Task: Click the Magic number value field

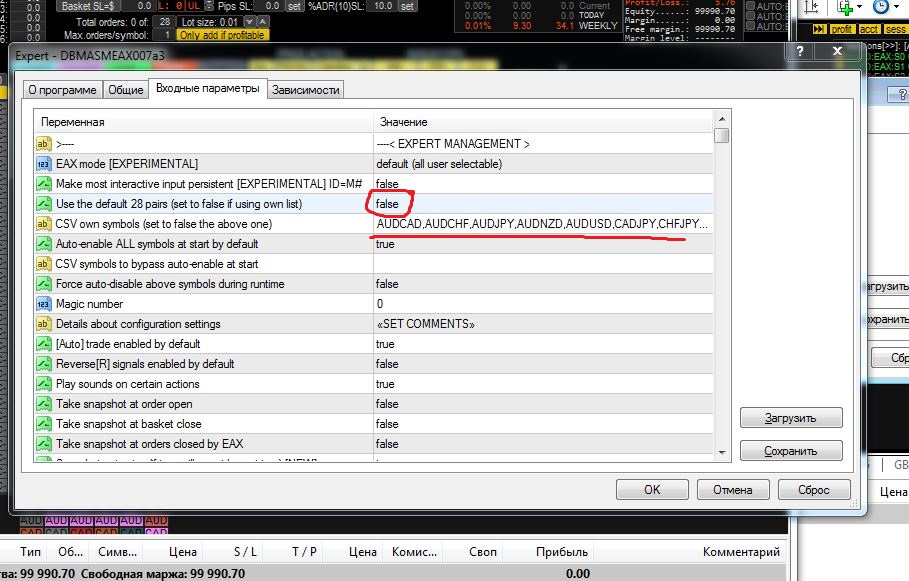Action: tap(544, 304)
